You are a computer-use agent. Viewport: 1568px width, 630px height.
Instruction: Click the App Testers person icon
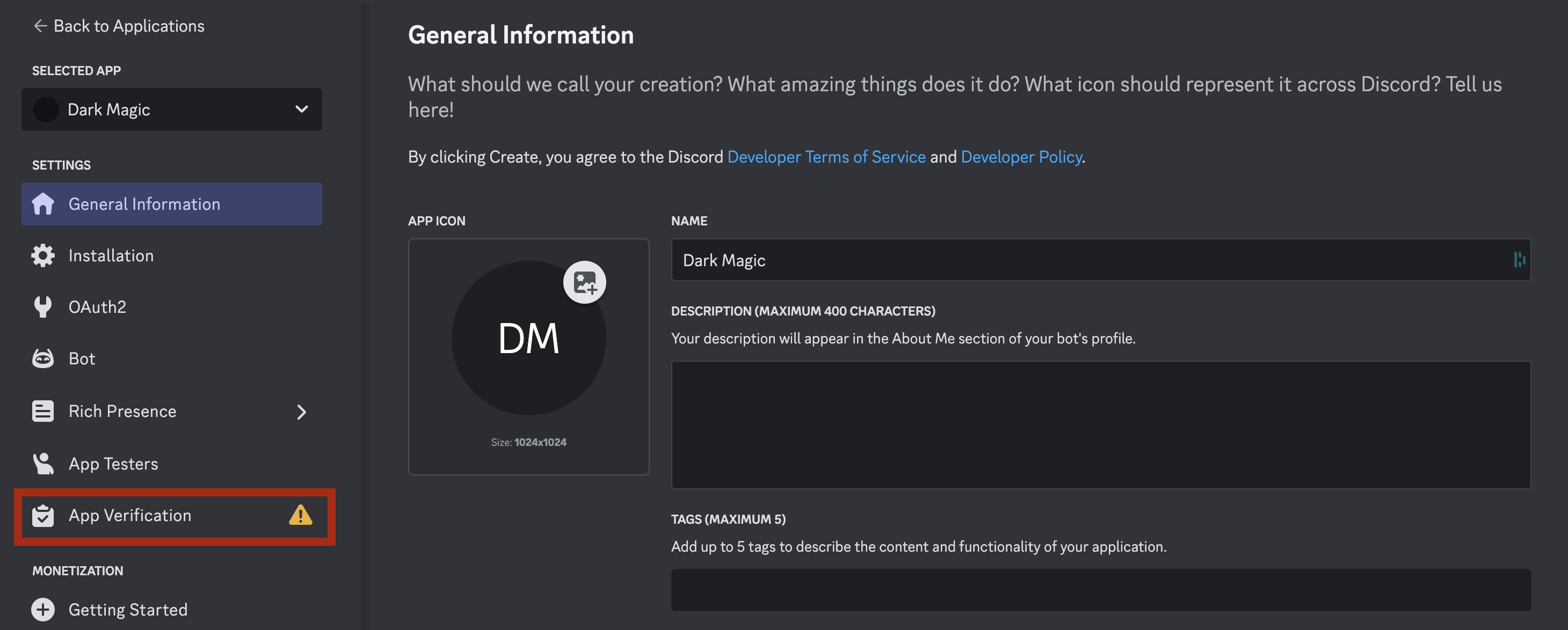[x=42, y=464]
